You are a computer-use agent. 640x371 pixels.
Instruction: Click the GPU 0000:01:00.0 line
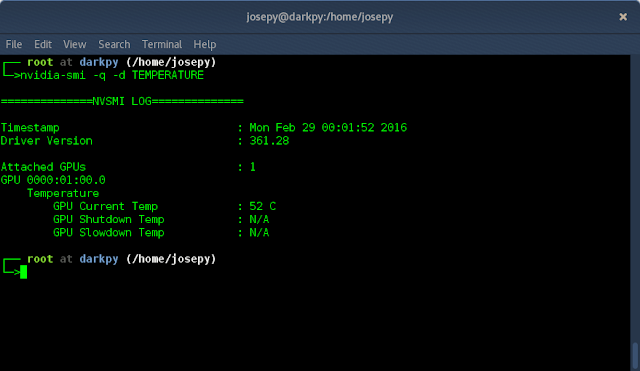(53, 180)
